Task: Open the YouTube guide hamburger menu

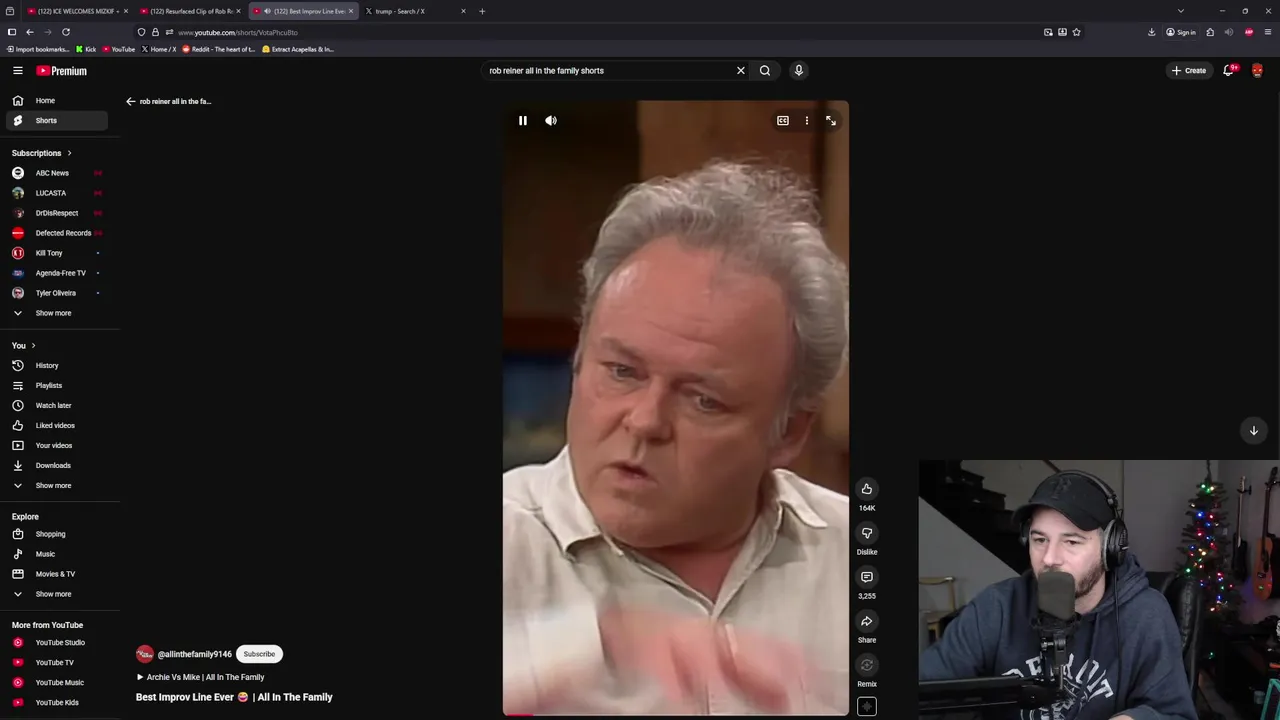Action: point(17,70)
